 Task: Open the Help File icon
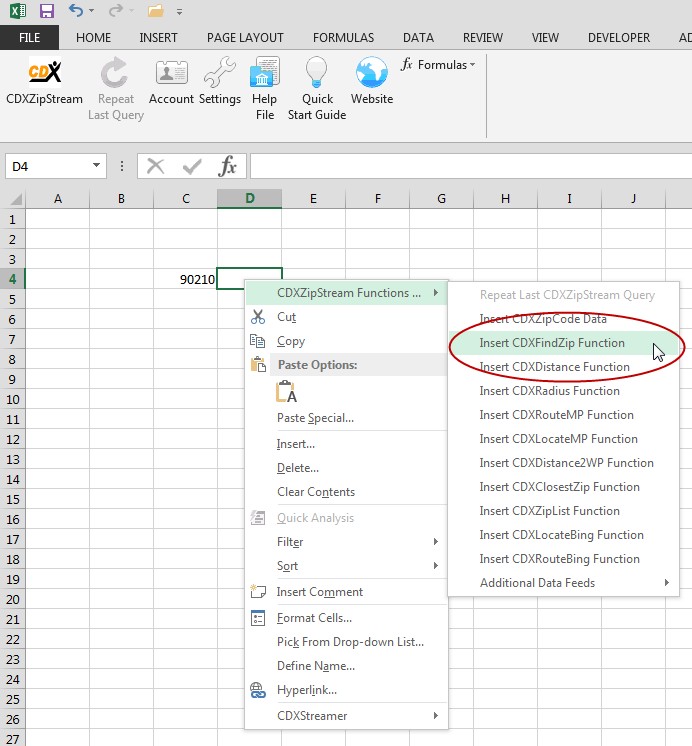pyautogui.click(x=265, y=72)
